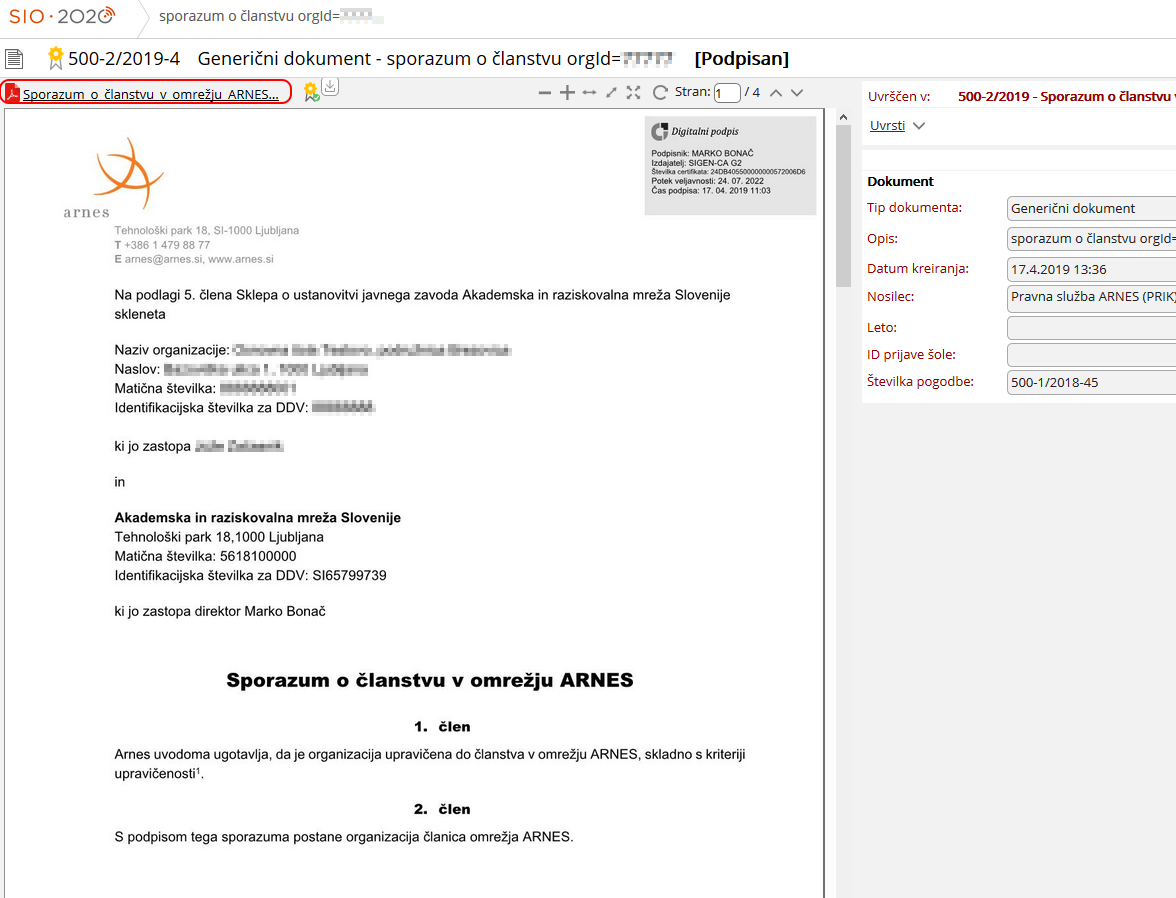
Task: Click the bold heading Sporazum o članstvu v omrežju ARNES
Action: (430, 680)
